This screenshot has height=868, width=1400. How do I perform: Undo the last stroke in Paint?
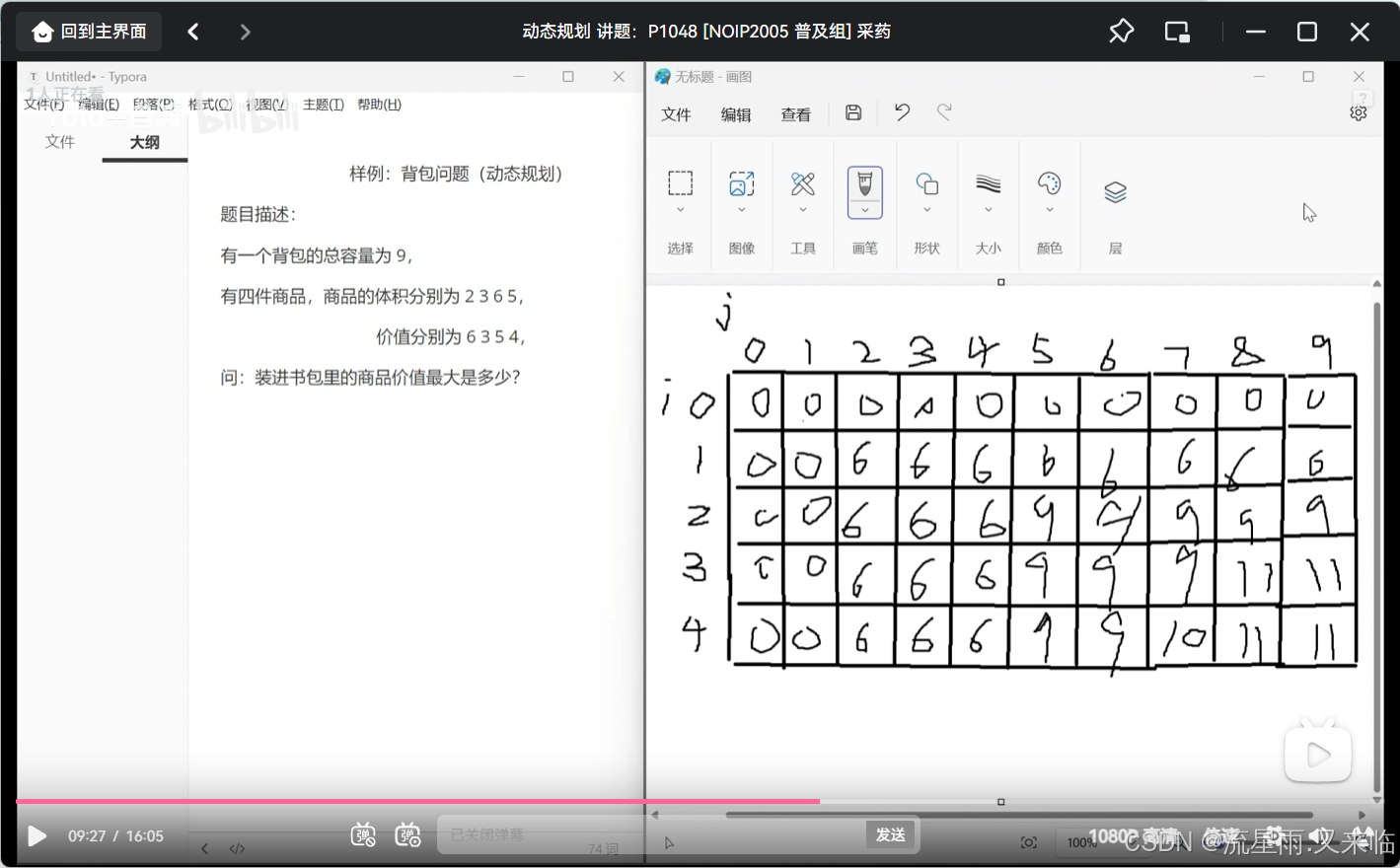tap(902, 112)
